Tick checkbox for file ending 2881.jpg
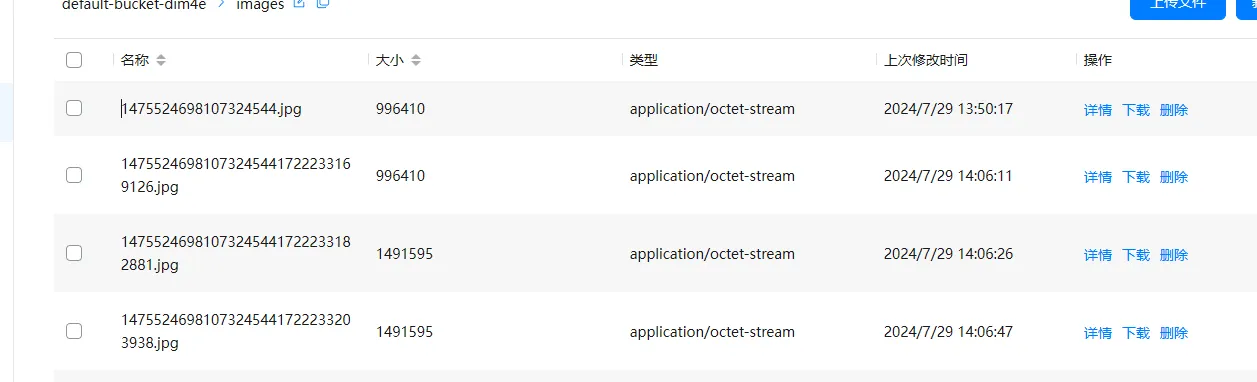Screen dimensions: 1257x382 [74, 253]
